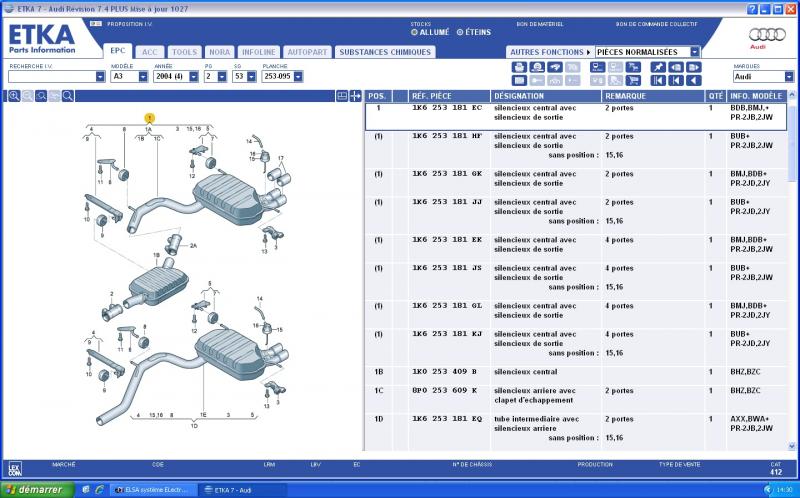Open the RECHERCHE I.V. dropdown arrow
The width and height of the screenshot is (800, 498).
100,77
